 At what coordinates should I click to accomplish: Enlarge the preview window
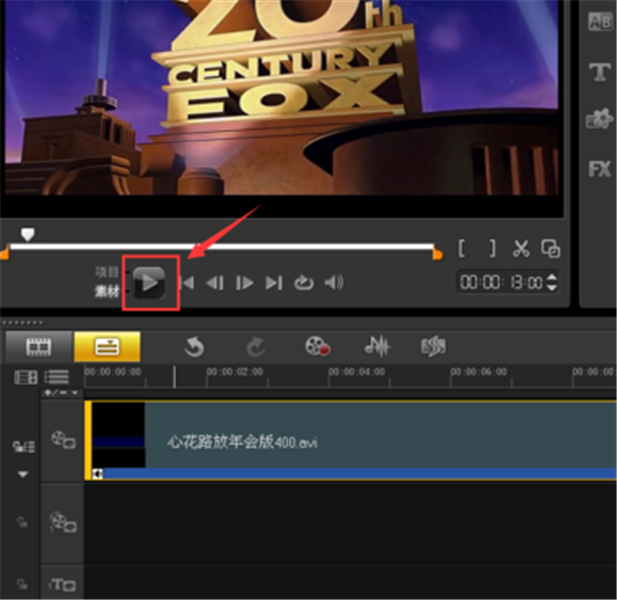tap(550, 249)
